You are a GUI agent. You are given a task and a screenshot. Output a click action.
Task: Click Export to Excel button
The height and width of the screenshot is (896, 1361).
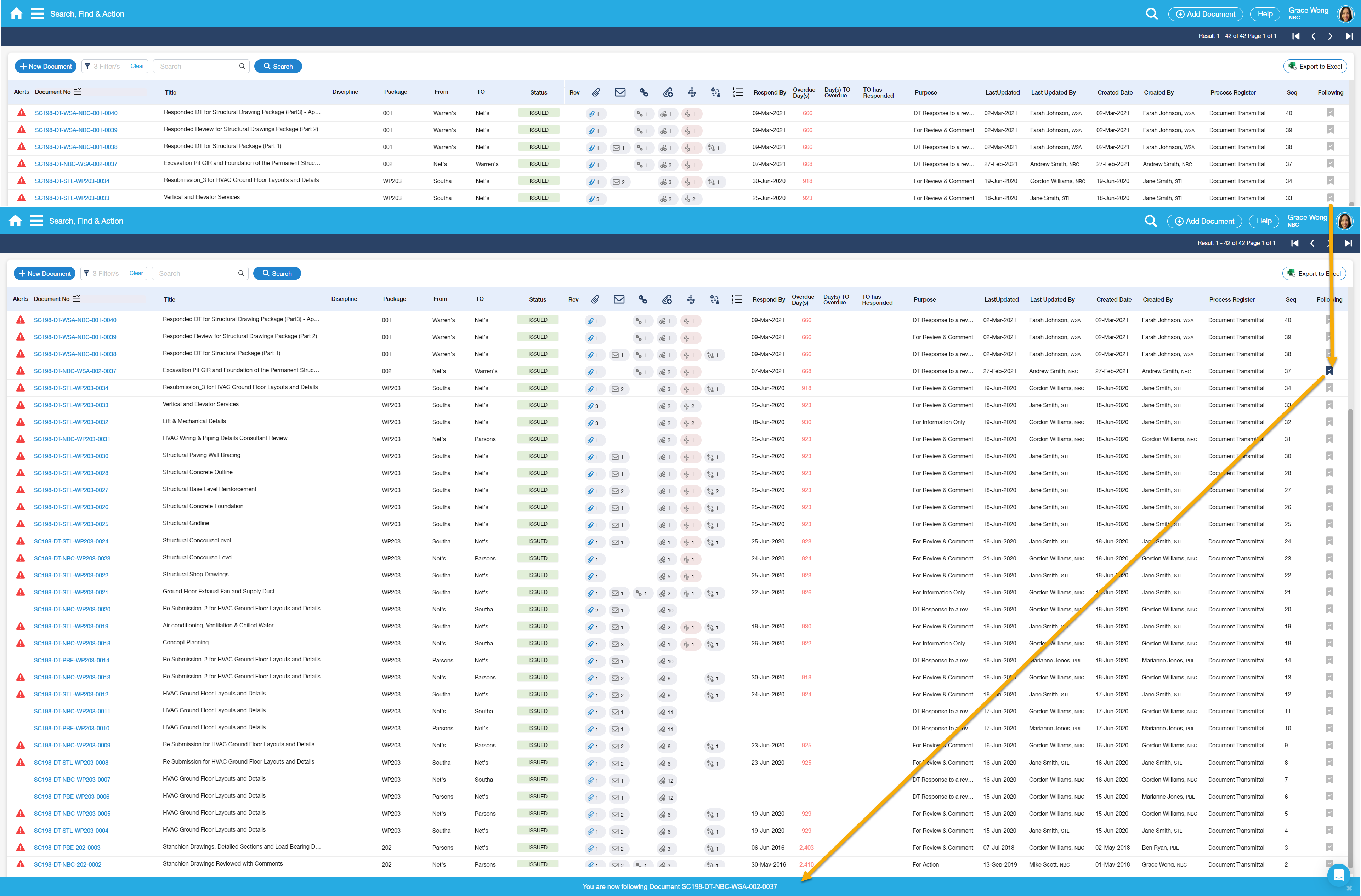pyautogui.click(x=1315, y=66)
